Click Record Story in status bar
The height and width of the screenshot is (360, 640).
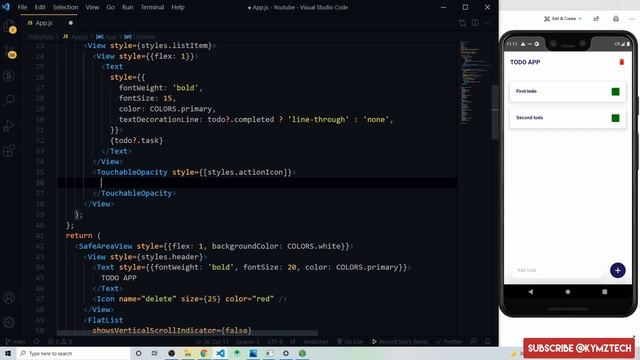(400, 341)
